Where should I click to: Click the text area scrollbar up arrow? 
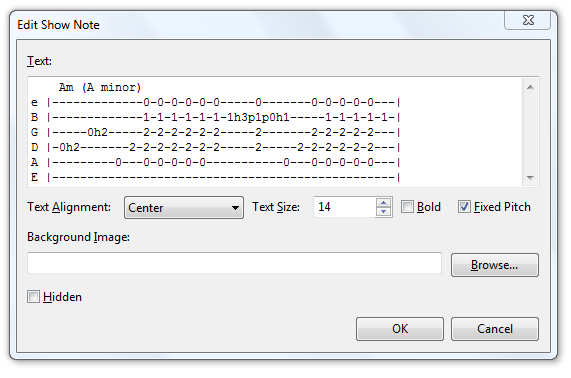530,87
